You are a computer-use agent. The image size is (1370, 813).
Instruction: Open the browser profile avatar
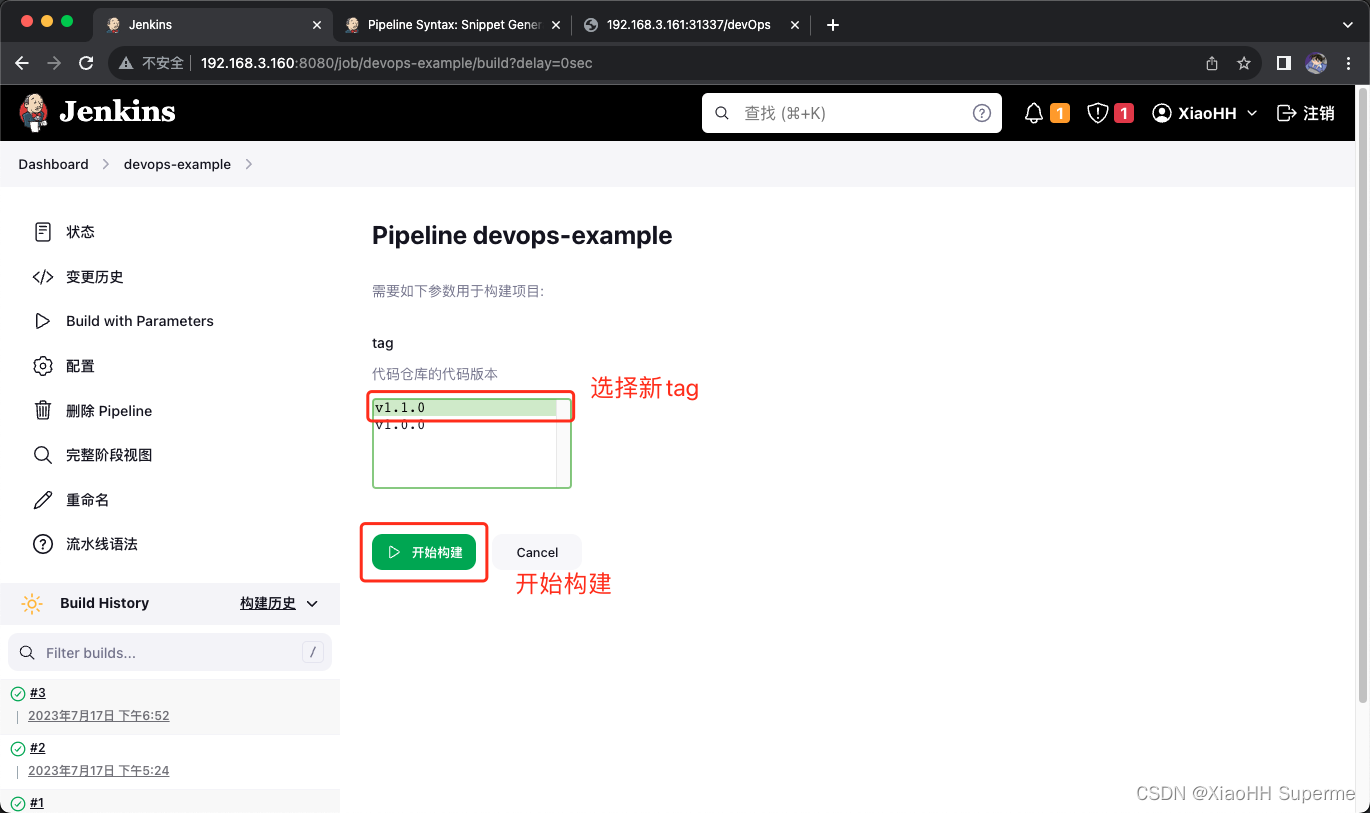point(1316,63)
